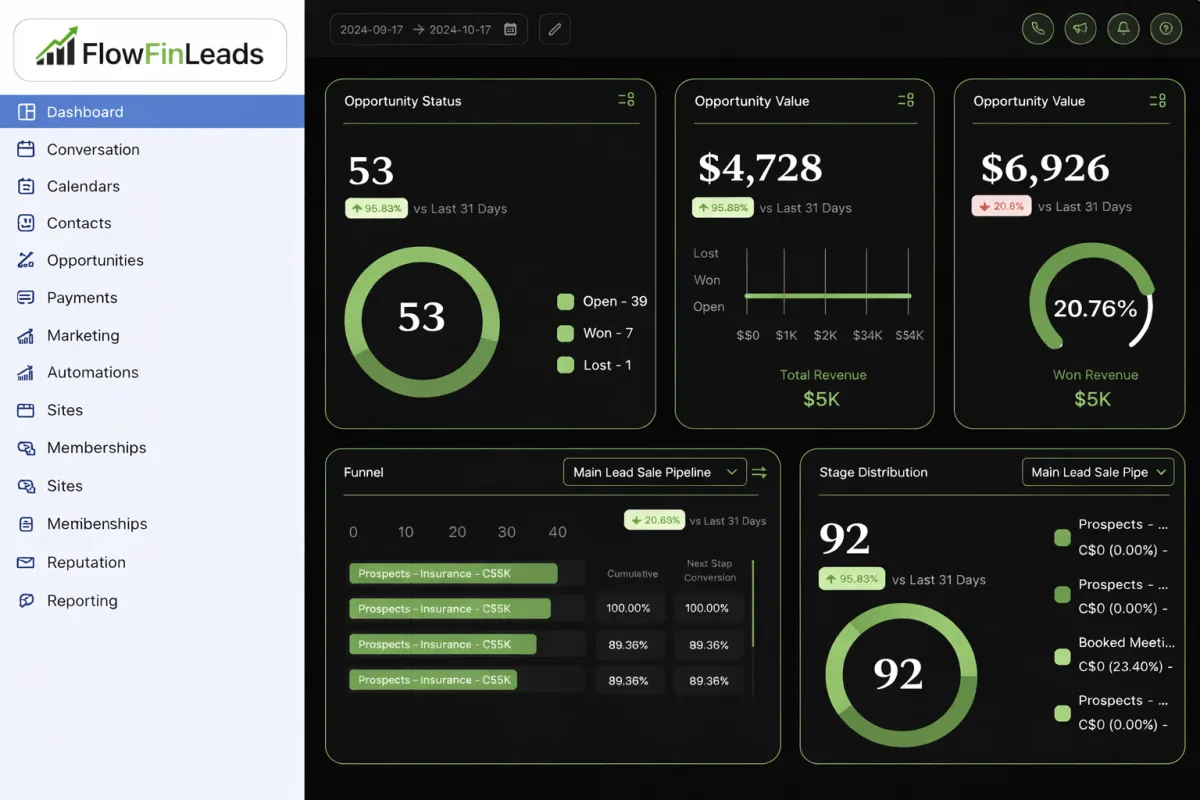Click the Funnel swap arrows icon
1200x800 pixels.
click(x=760, y=472)
